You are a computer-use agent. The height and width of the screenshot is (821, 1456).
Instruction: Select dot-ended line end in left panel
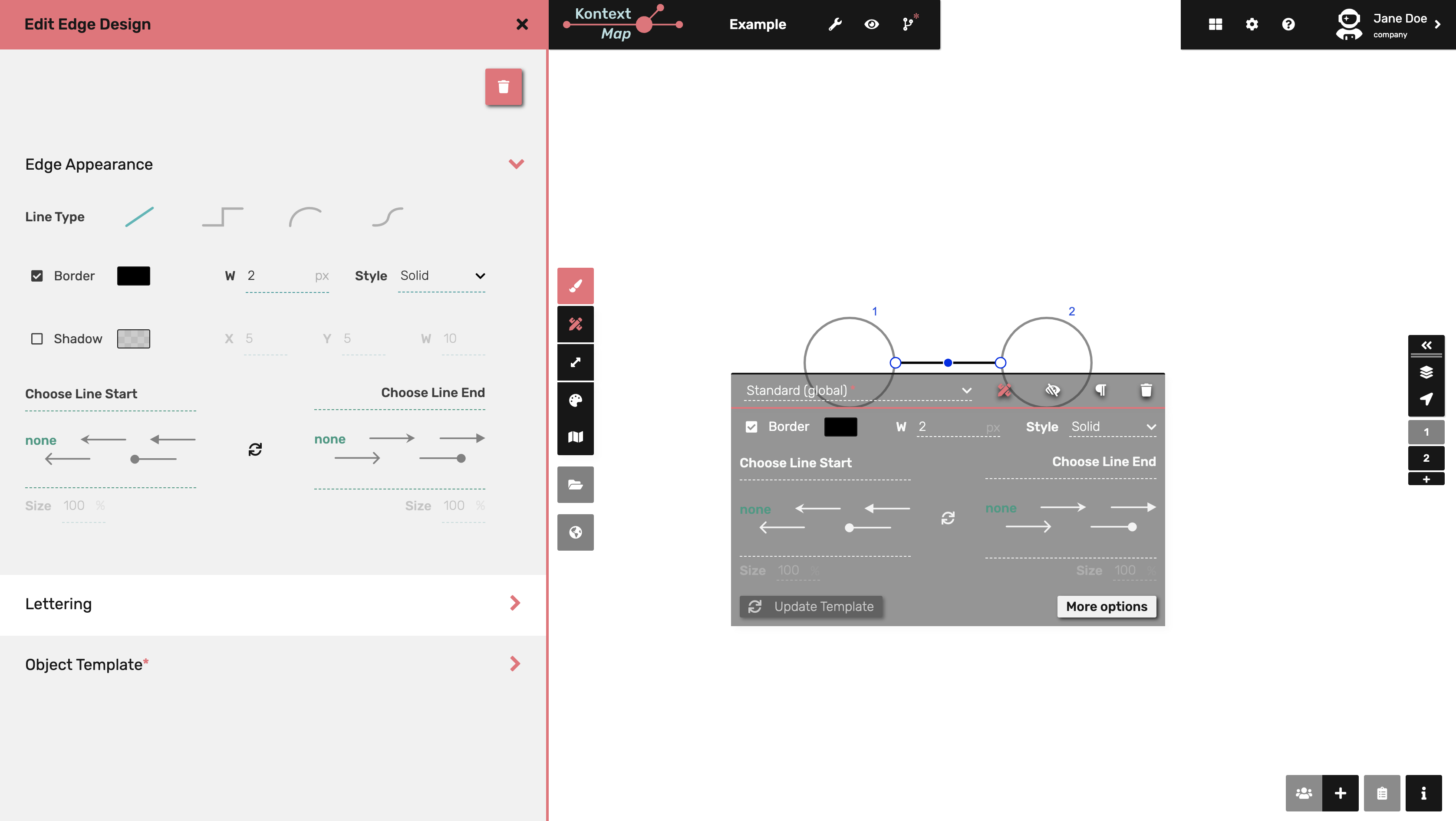[442, 458]
